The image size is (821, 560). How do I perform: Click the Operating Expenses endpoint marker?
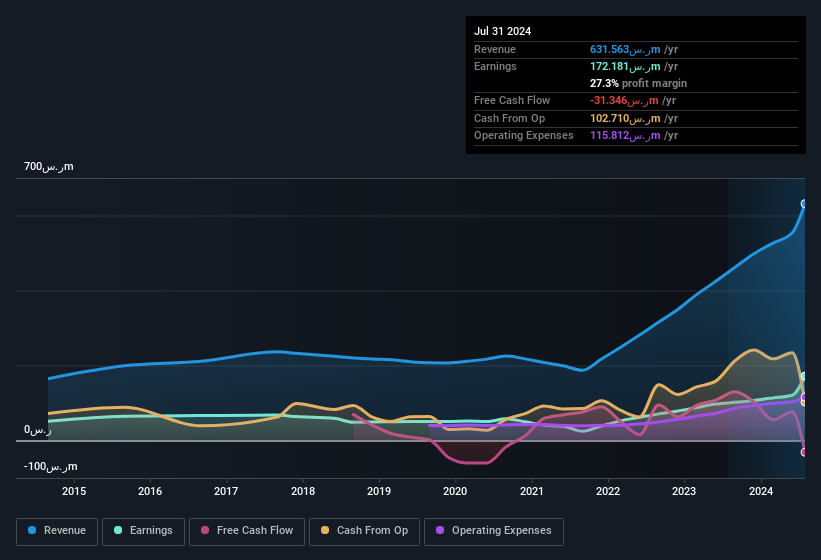804,397
